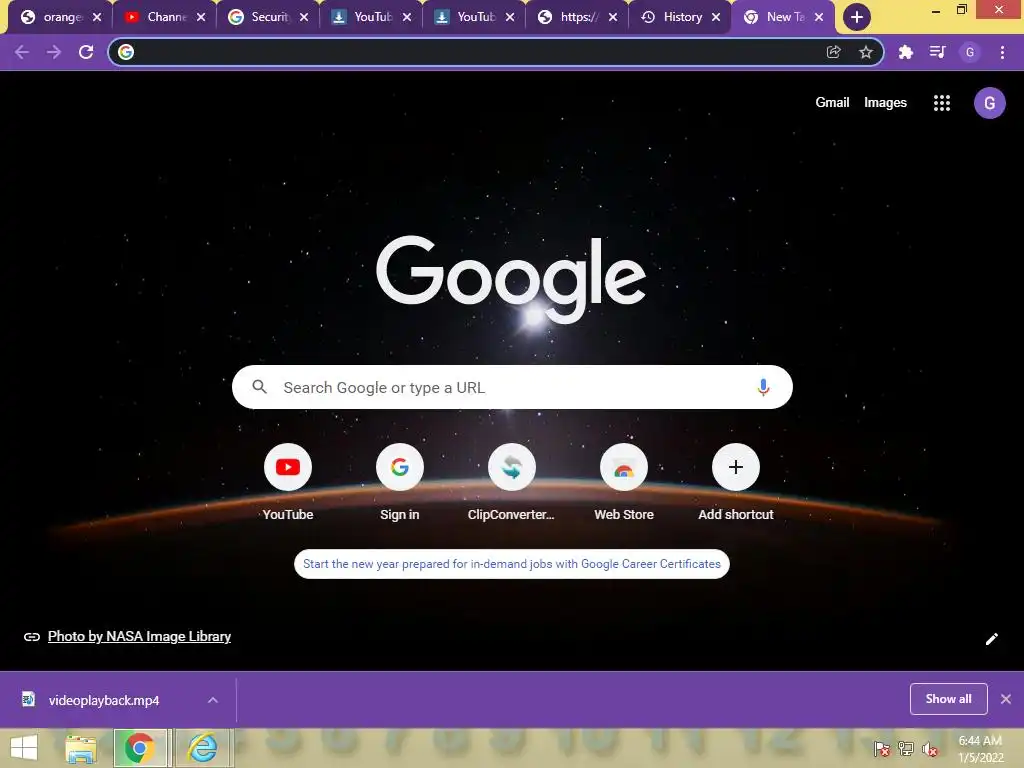Switch to the orange tab
1024x768 pixels.
point(59,17)
